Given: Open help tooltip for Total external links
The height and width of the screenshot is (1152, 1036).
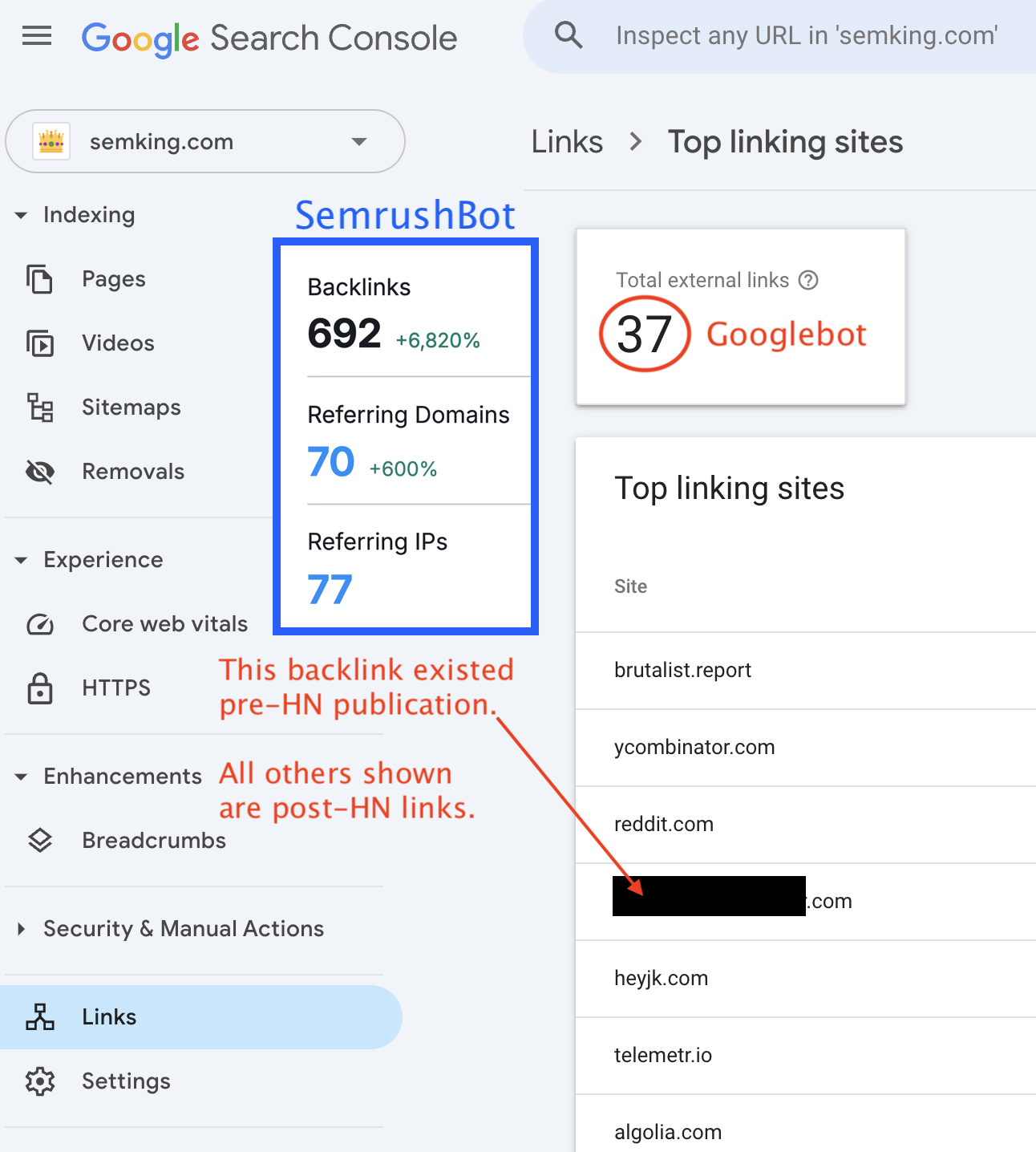Looking at the screenshot, I should coord(809,280).
